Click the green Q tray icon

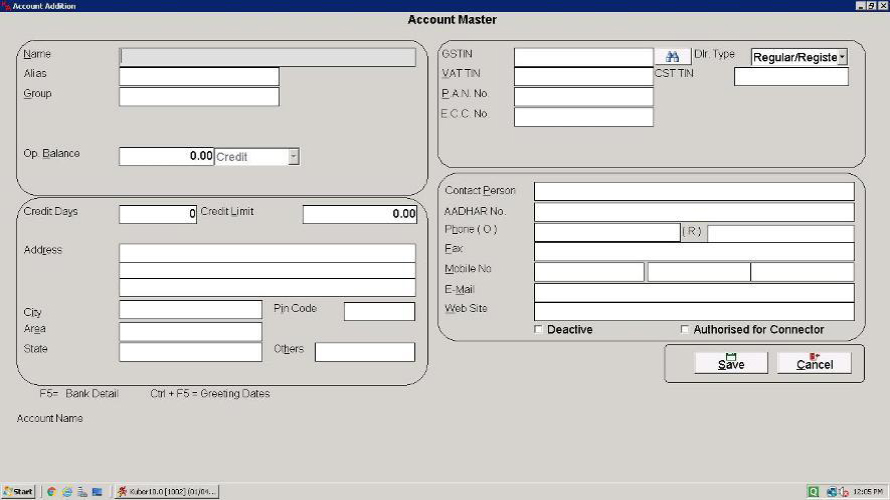pyautogui.click(x=813, y=491)
